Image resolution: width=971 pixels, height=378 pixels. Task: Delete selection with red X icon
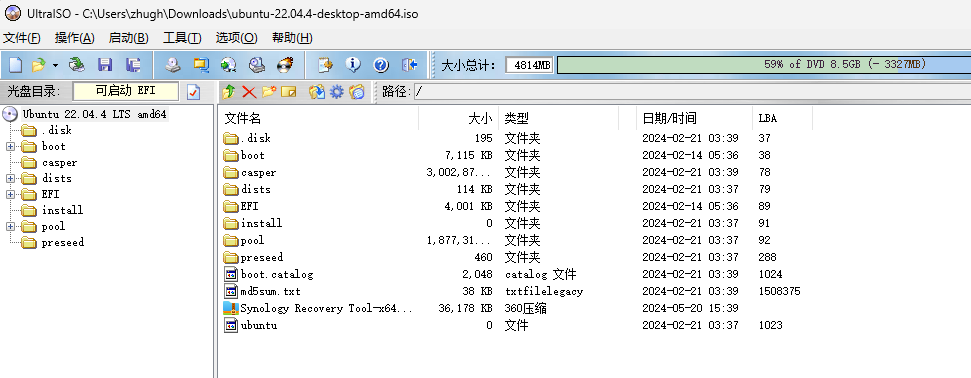tap(249, 92)
